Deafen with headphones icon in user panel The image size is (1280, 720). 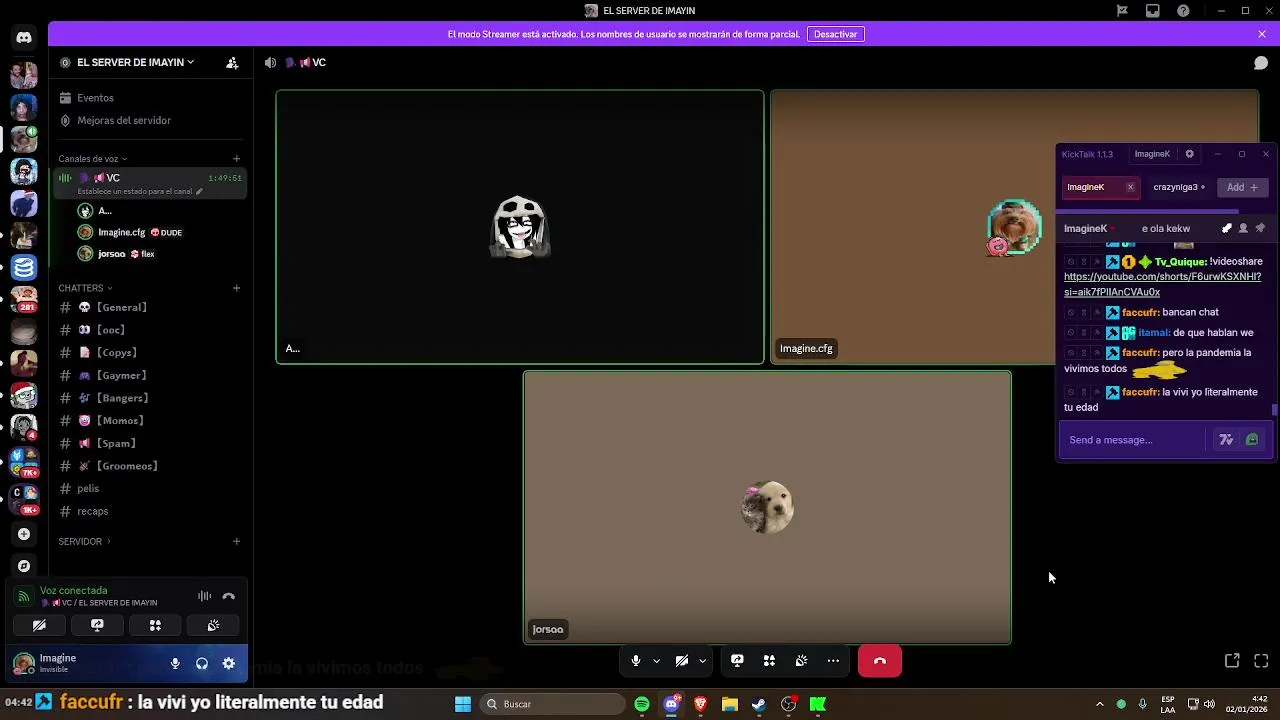pos(202,663)
